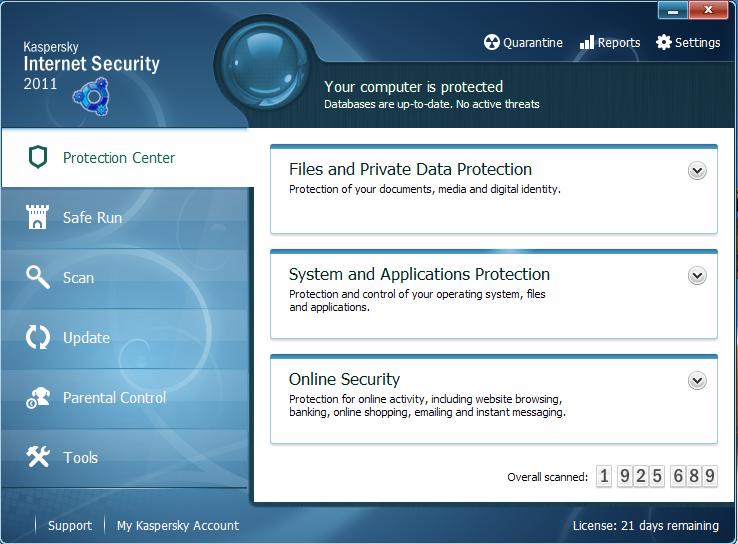Click the Online Security heading
Image resolution: width=738 pixels, height=544 pixels.
tap(345, 379)
